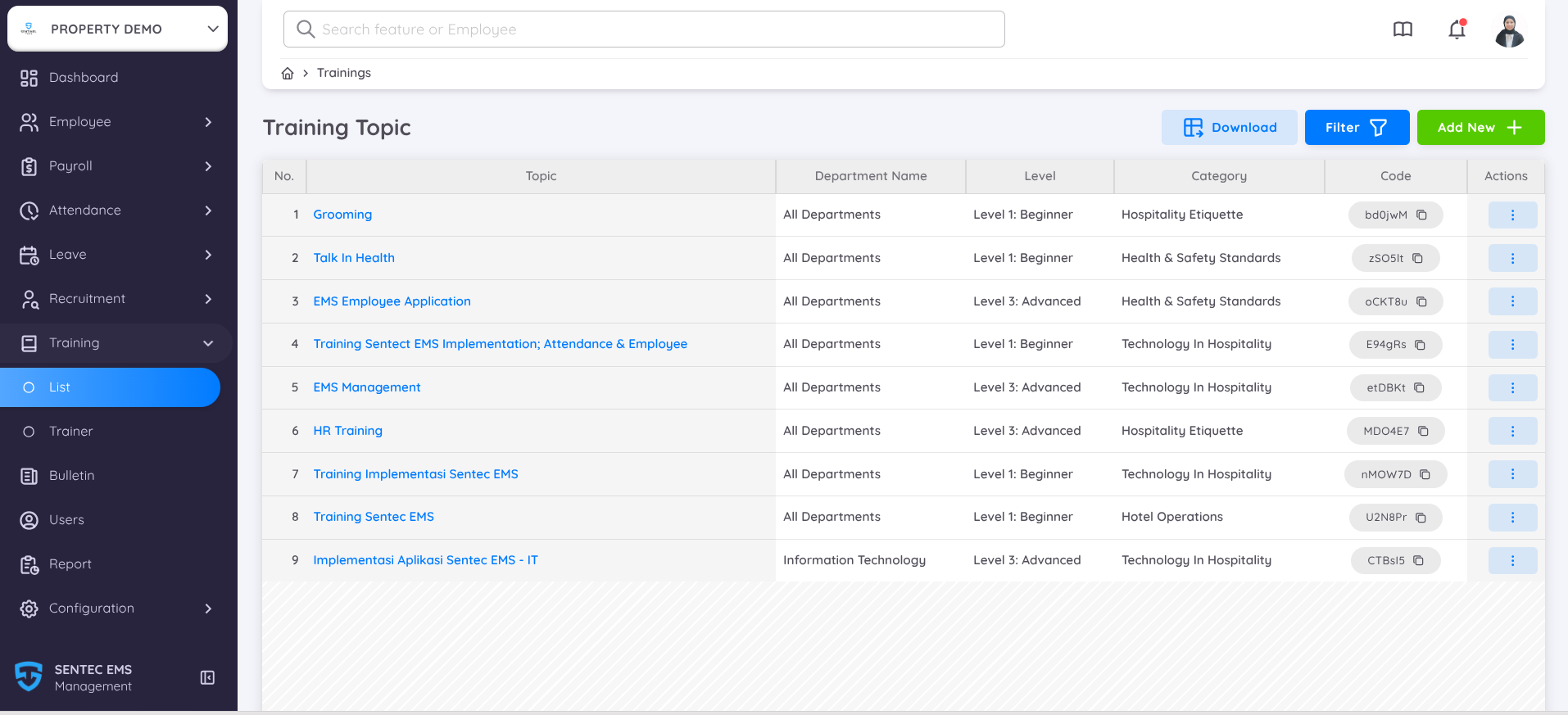1568x715 pixels.
Task: Click Hotel Operations category cell
Action: [1171, 517]
